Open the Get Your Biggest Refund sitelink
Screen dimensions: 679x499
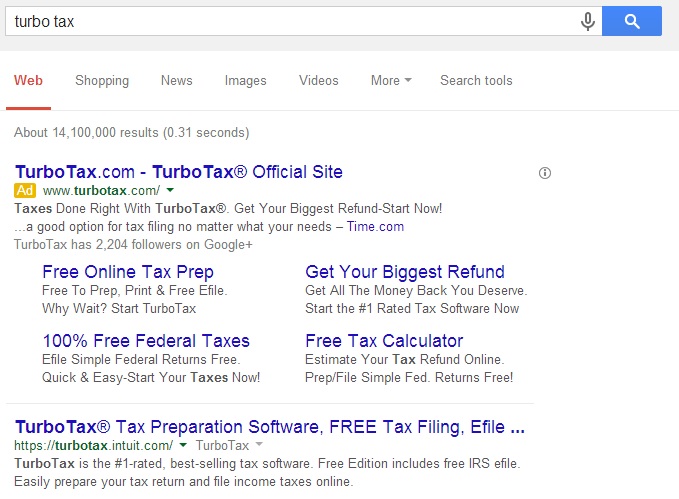pyautogui.click(x=405, y=272)
